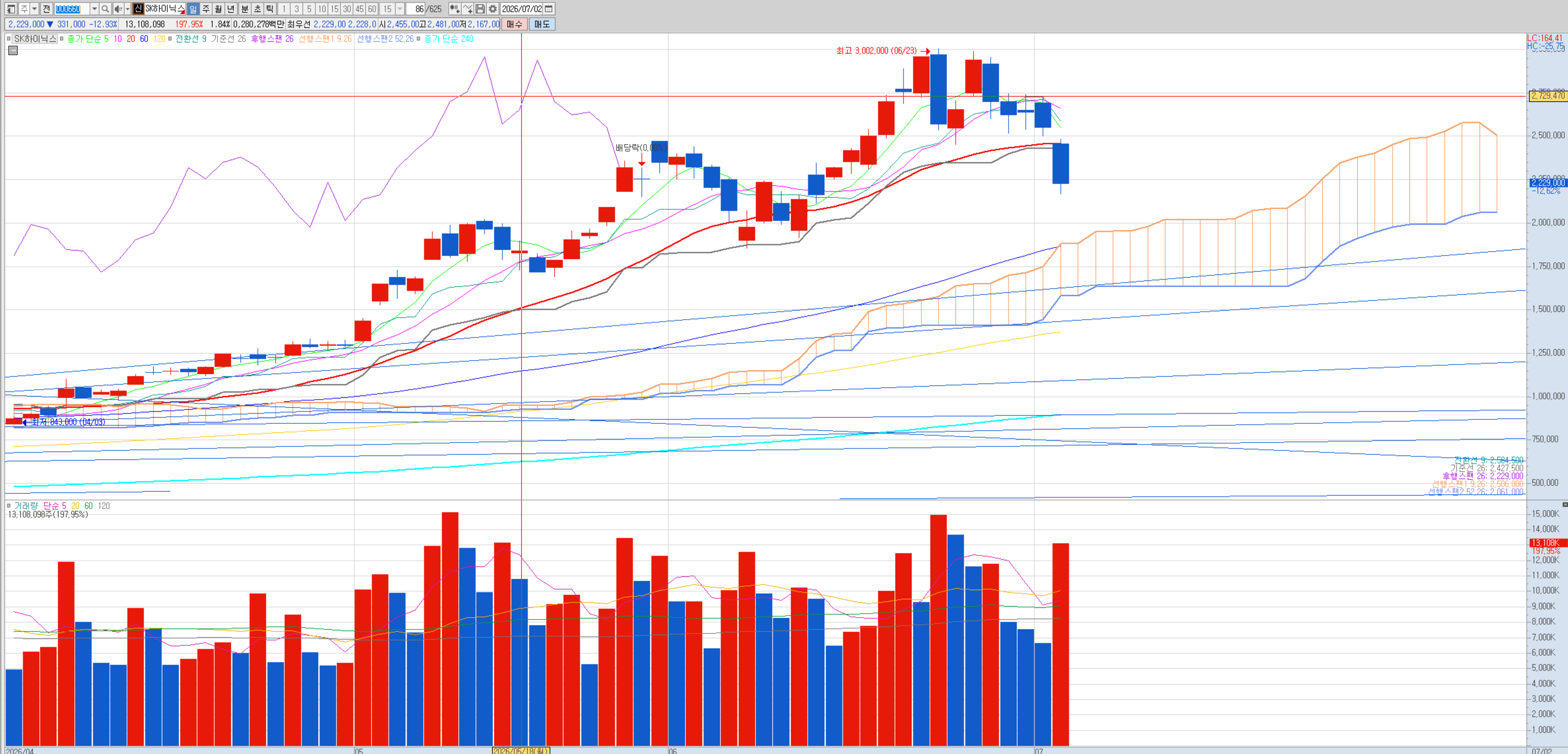The image size is (1568, 754).
Task: Click the magenta 10 moving average label
Action: 118,38
